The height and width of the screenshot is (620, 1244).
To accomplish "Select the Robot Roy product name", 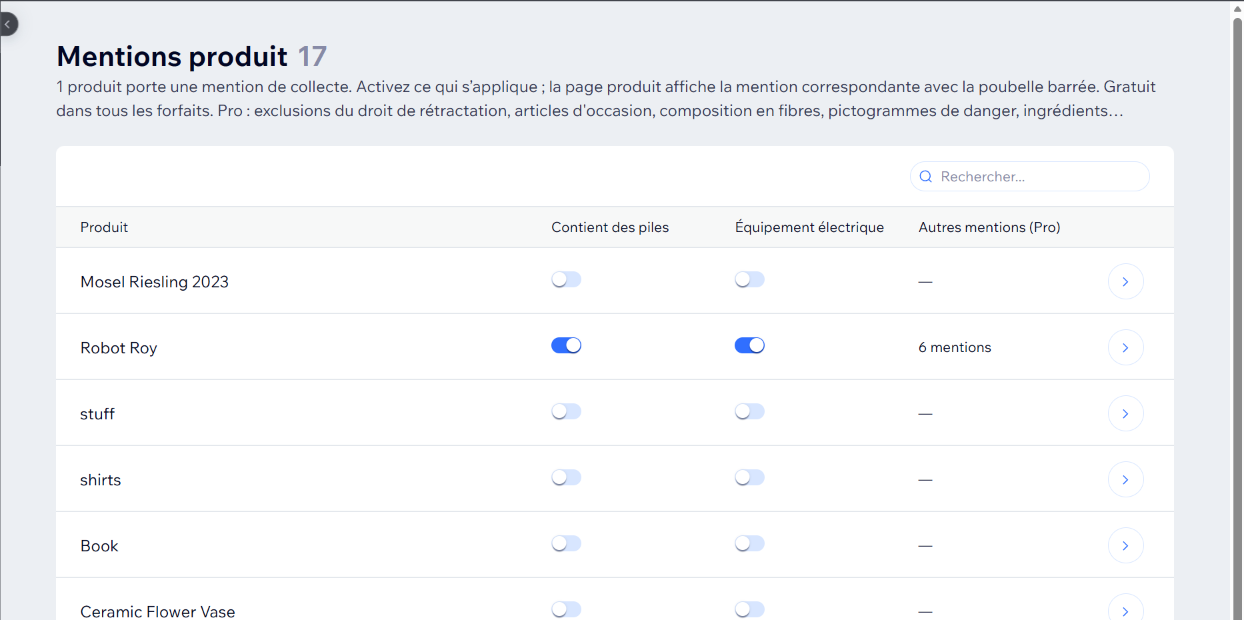I will 118,348.
